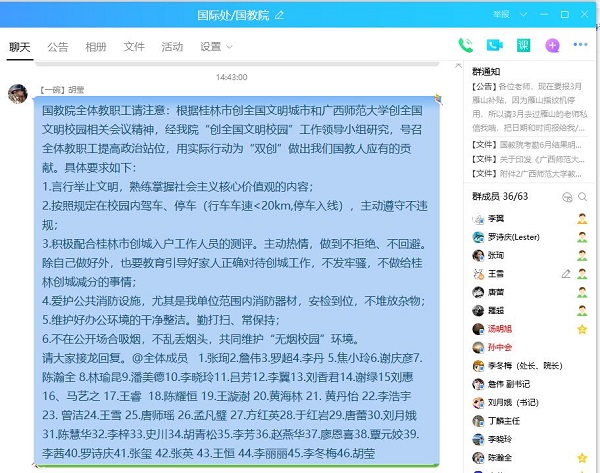Click the @全体成员 mention in message
The width and height of the screenshot is (600, 473).
pos(160,358)
